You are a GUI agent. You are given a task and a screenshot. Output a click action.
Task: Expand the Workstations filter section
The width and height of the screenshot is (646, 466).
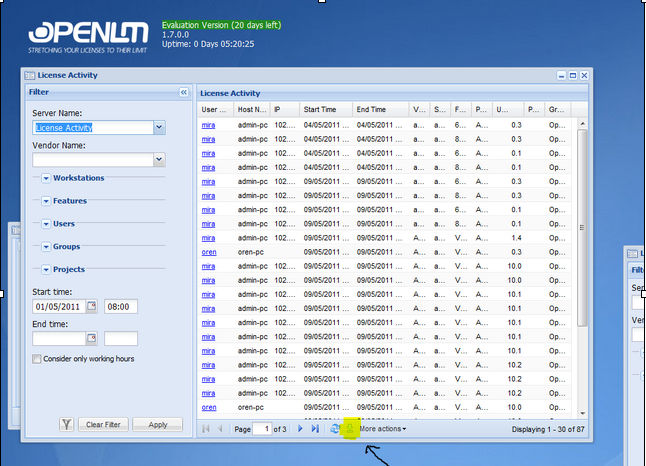coord(47,178)
